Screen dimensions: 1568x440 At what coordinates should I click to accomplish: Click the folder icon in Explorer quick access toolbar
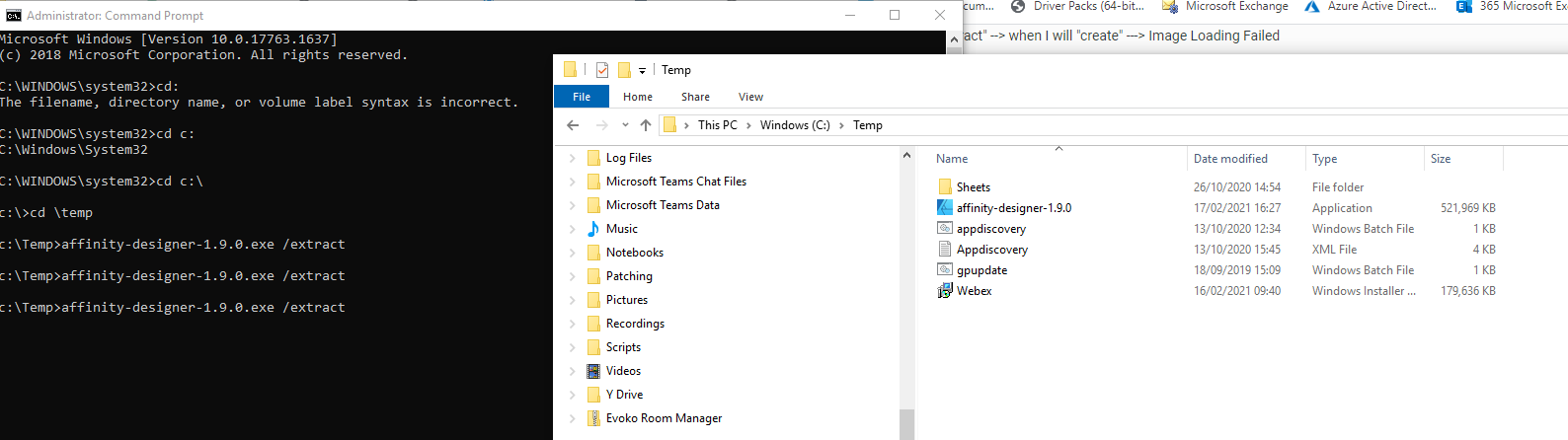tap(570, 69)
